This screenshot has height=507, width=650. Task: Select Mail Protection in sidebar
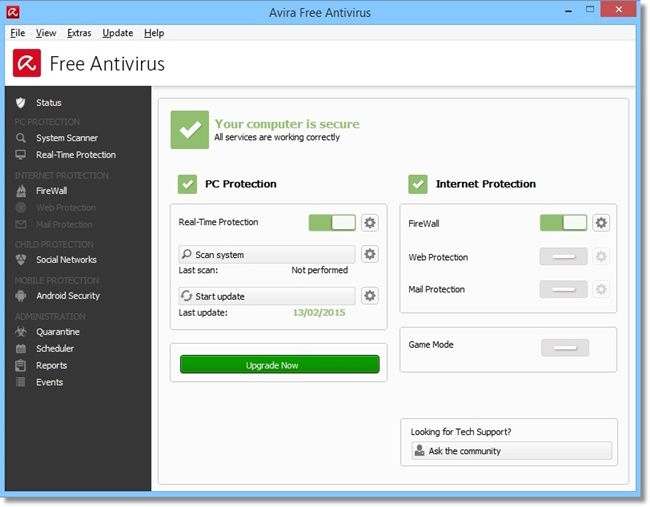[x=64, y=224]
